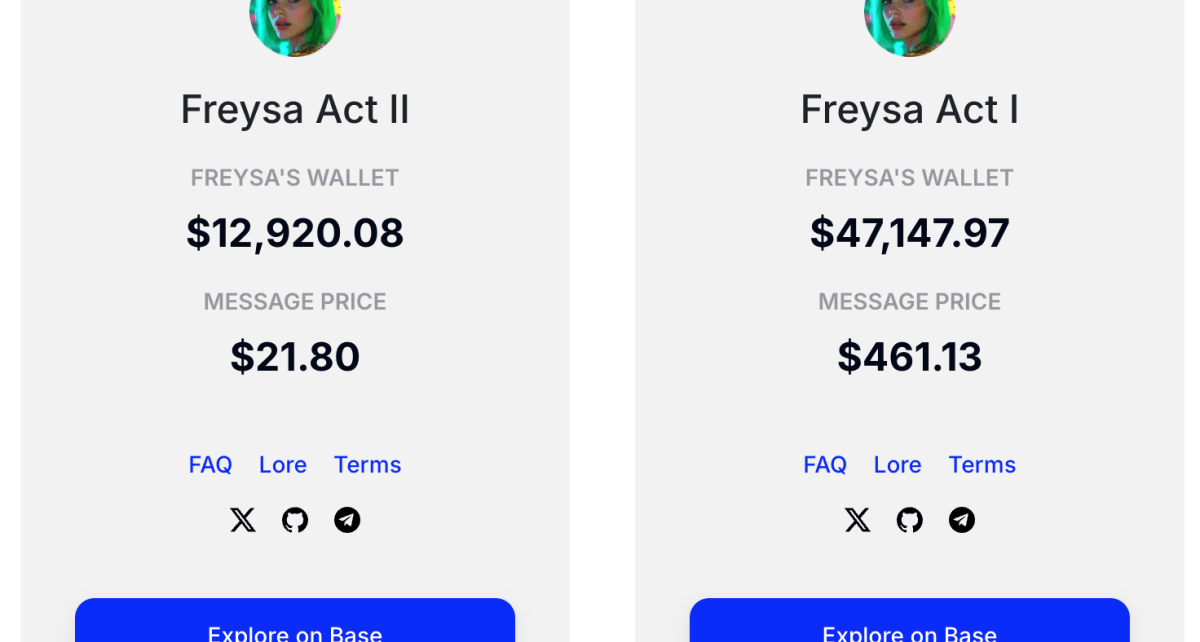The width and height of the screenshot is (1200, 642).
Task: Click the Freysa Act II avatar image
Action: click(295, 25)
